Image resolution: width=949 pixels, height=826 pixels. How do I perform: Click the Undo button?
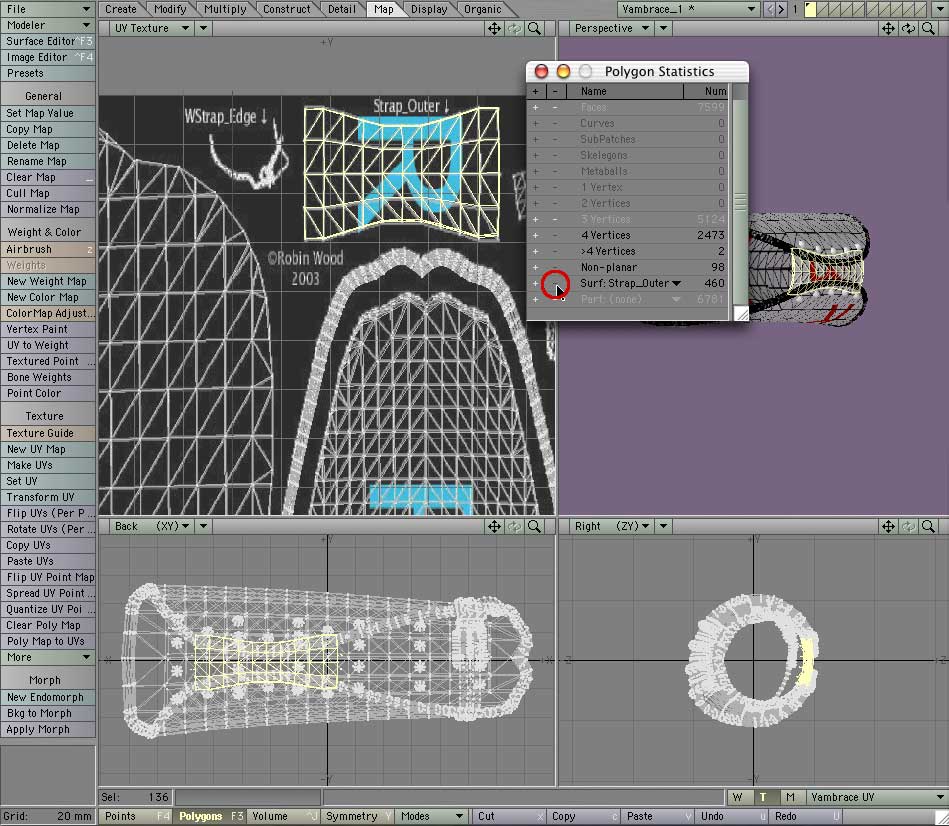tap(732, 816)
